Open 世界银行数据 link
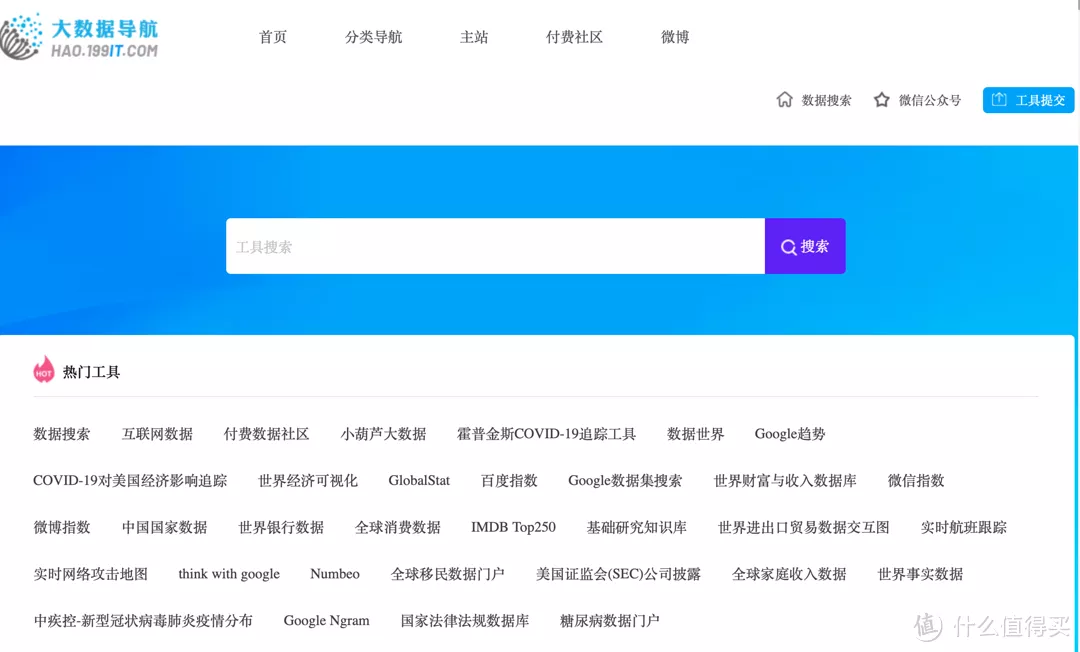1080x652 pixels. 281,527
